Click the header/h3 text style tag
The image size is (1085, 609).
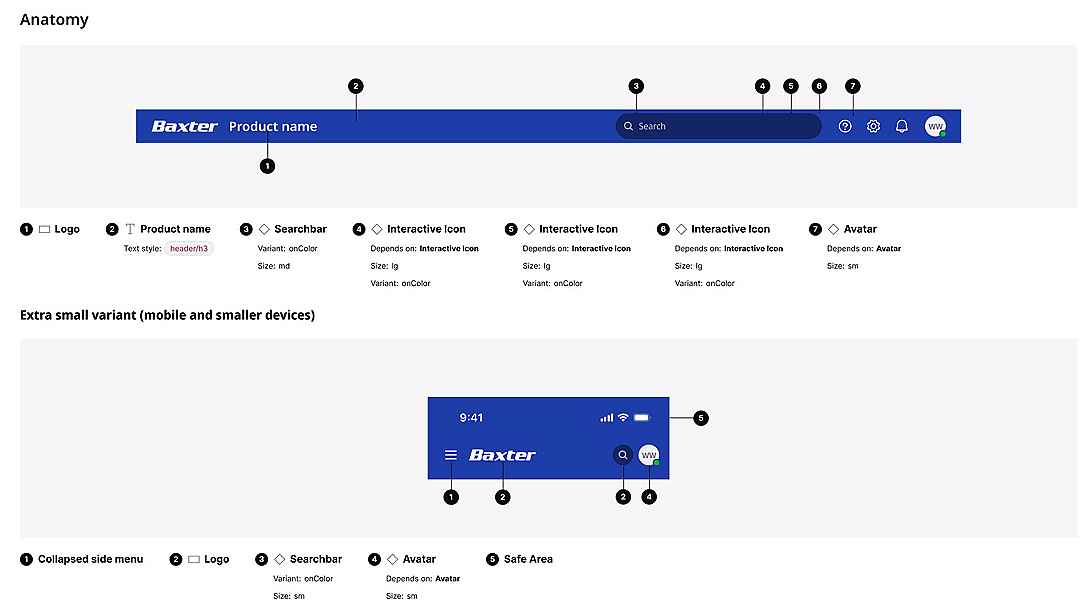(x=189, y=248)
